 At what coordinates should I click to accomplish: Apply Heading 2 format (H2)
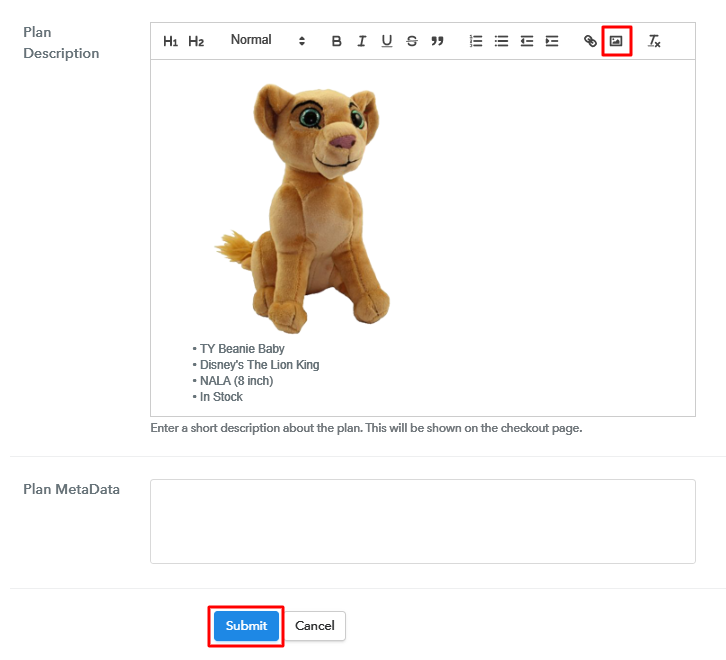coord(196,41)
